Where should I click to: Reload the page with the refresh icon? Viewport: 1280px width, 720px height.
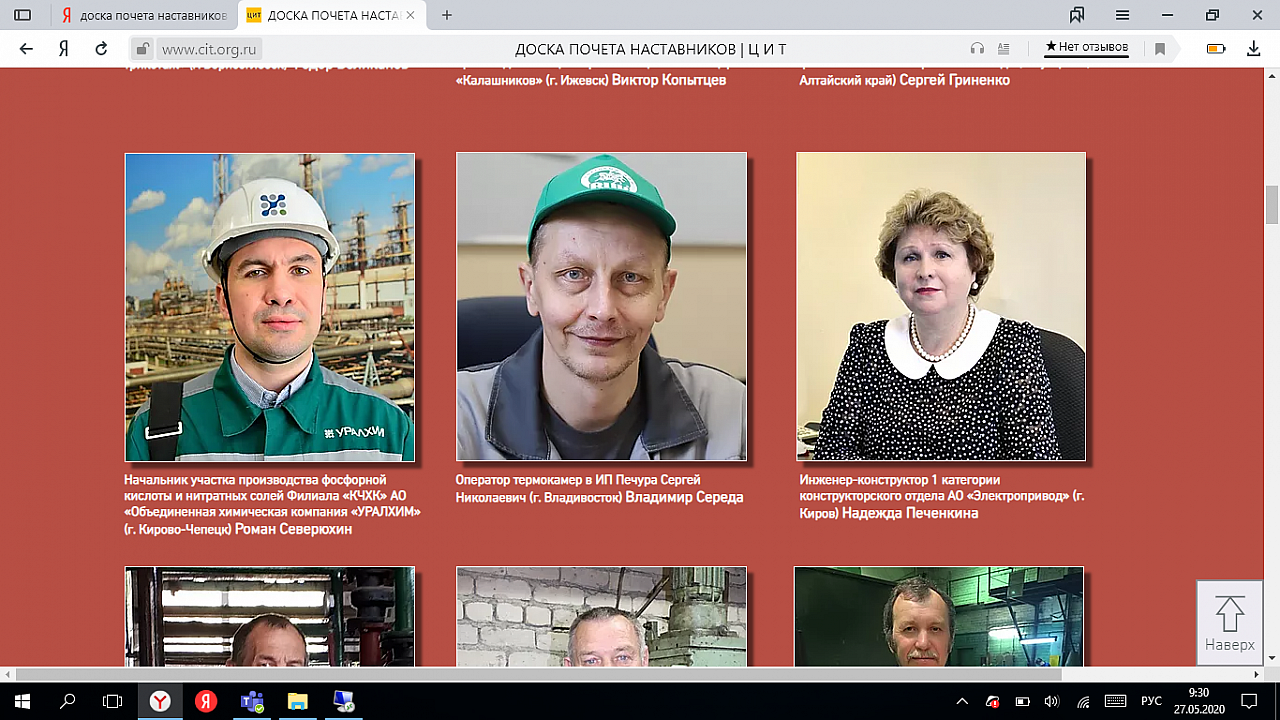point(101,48)
